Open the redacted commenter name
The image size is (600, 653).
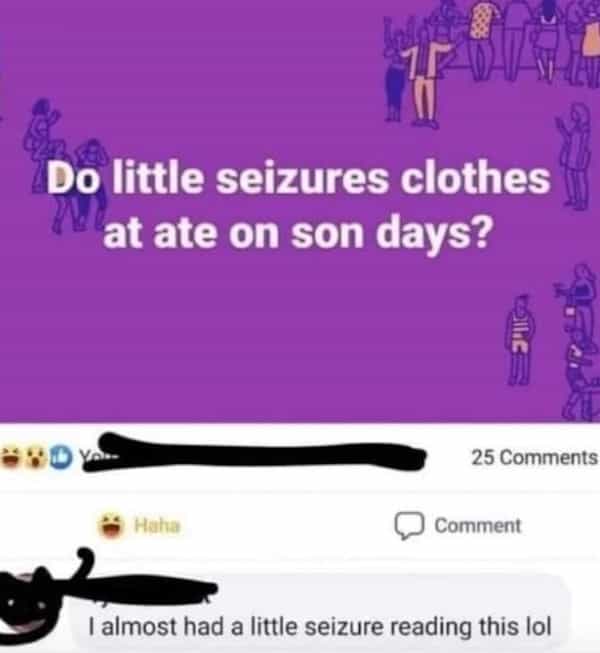pyautogui.click(x=150, y=588)
